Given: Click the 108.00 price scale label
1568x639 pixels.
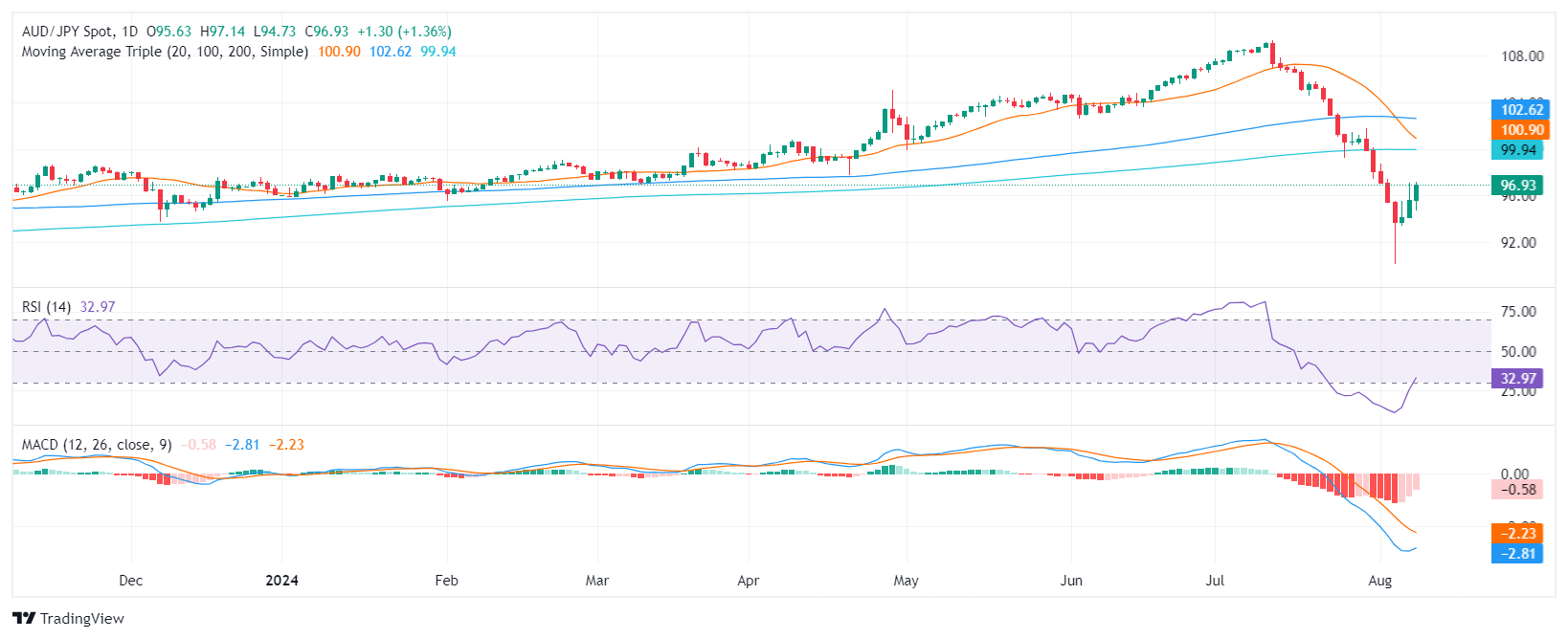Looking at the screenshot, I should [1521, 56].
